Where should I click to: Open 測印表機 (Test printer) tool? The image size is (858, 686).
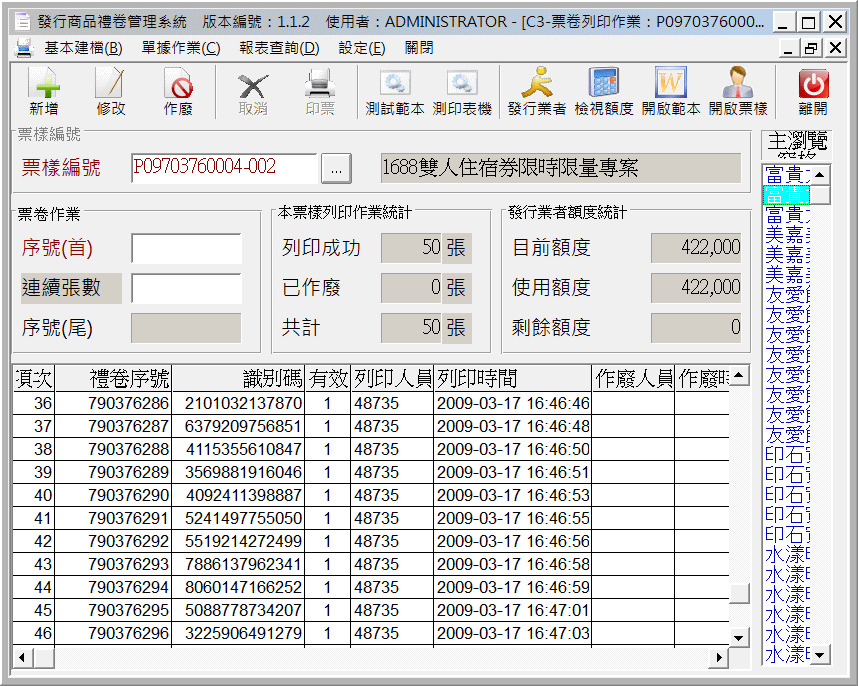point(462,91)
